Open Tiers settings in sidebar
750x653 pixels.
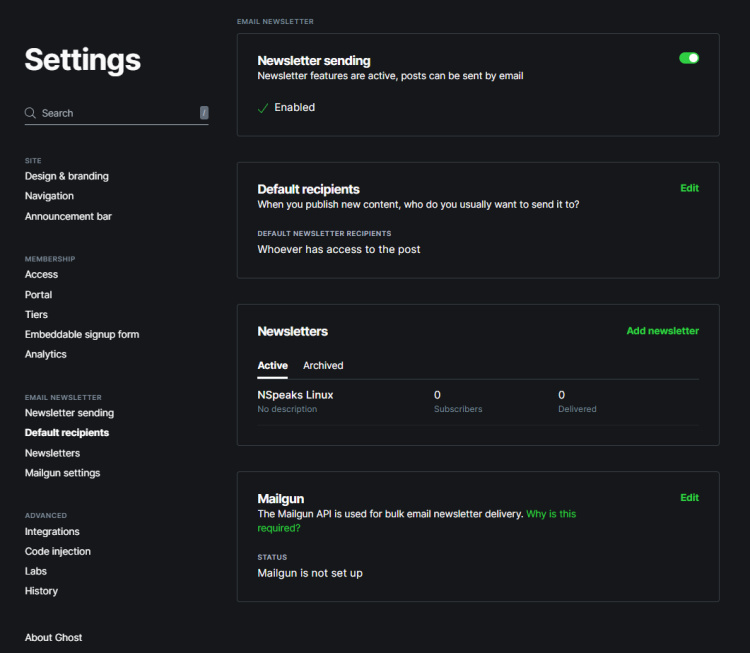coord(36,315)
